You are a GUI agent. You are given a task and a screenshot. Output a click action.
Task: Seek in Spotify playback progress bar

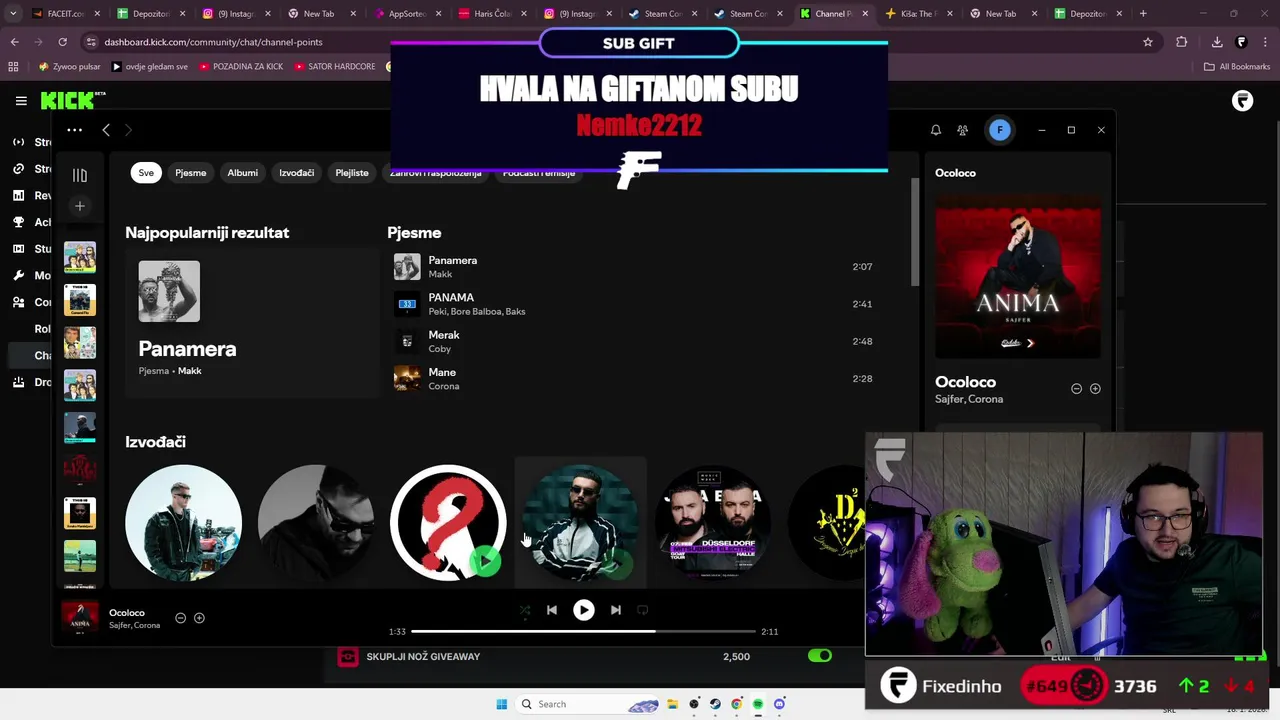(583, 632)
